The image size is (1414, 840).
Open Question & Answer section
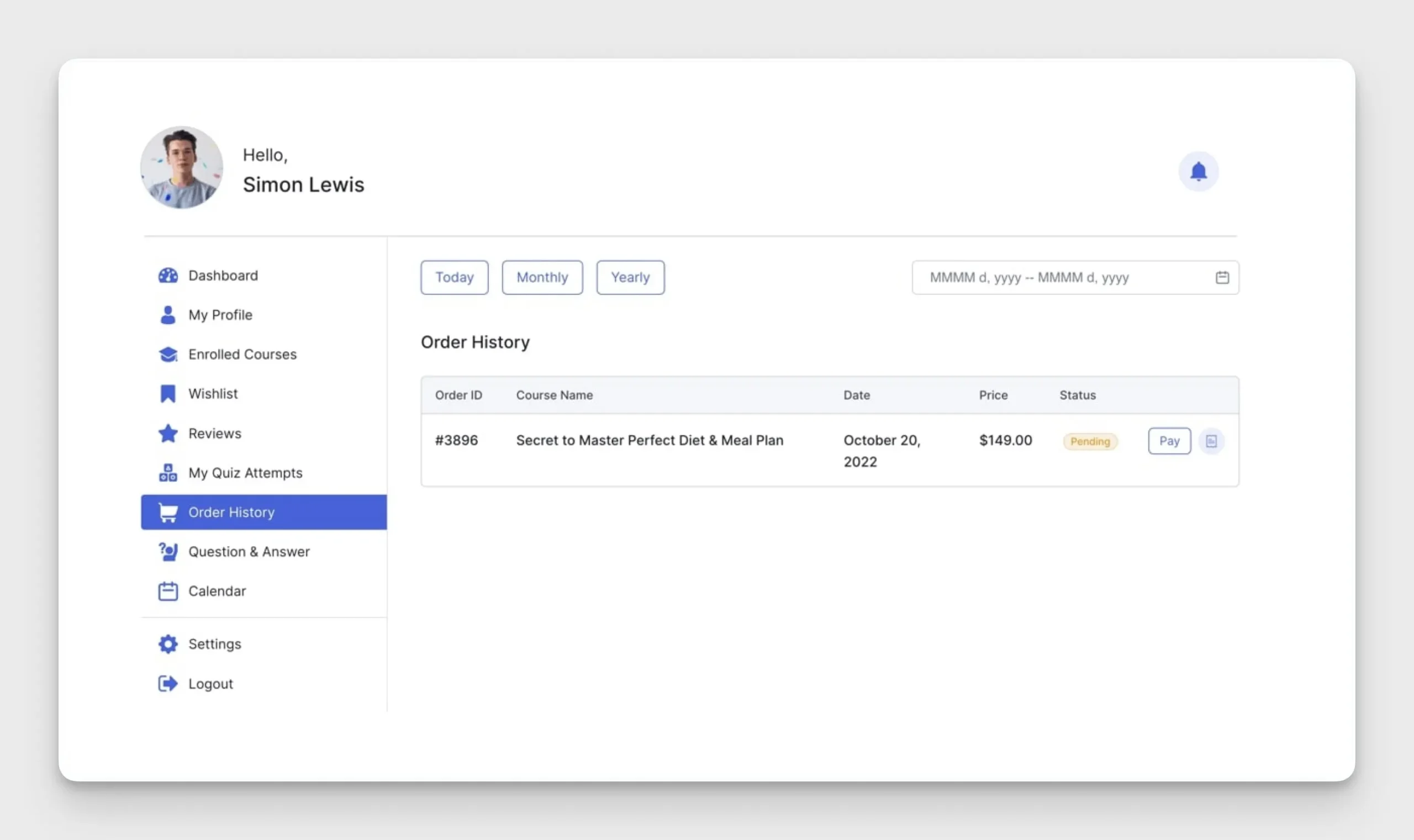pyautogui.click(x=265, y=552)
